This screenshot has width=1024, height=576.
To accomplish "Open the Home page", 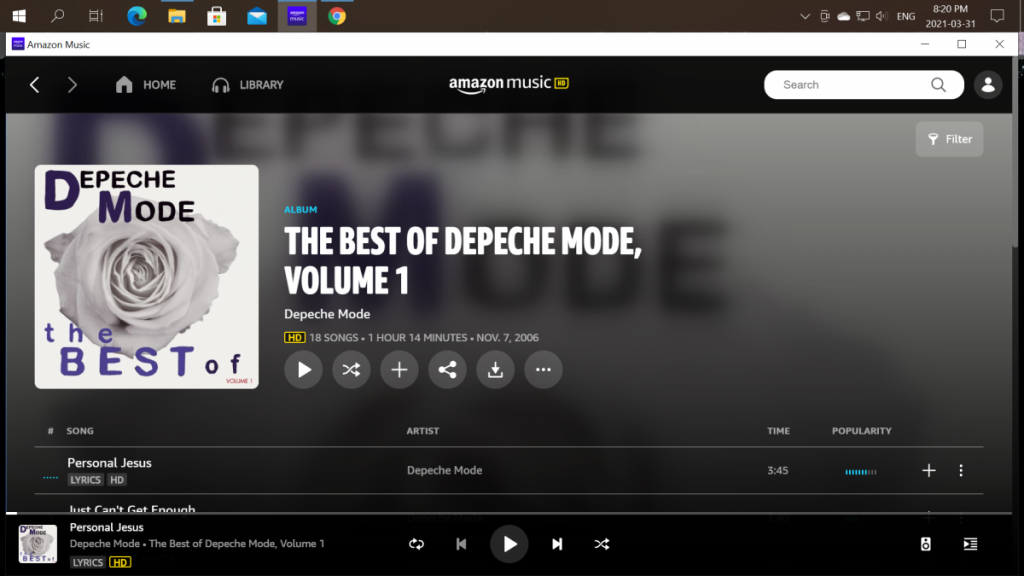I will pyautogui.click(x=146, y=85).
